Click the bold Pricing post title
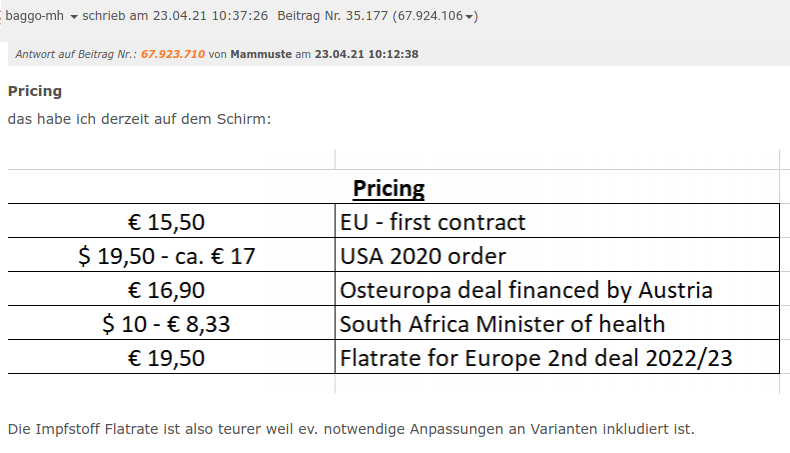The image size is (790, 453). tap(35, 91)
